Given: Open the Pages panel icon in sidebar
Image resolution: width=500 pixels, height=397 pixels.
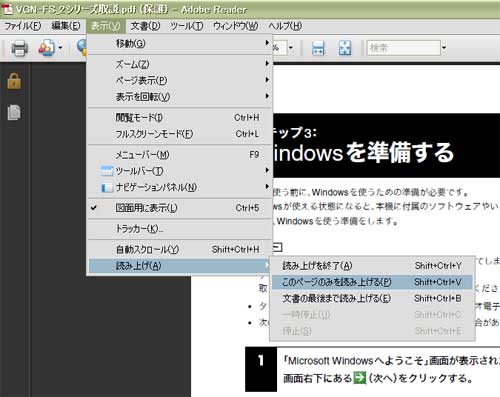Looking at the screenshot, I should coord(14,112).
